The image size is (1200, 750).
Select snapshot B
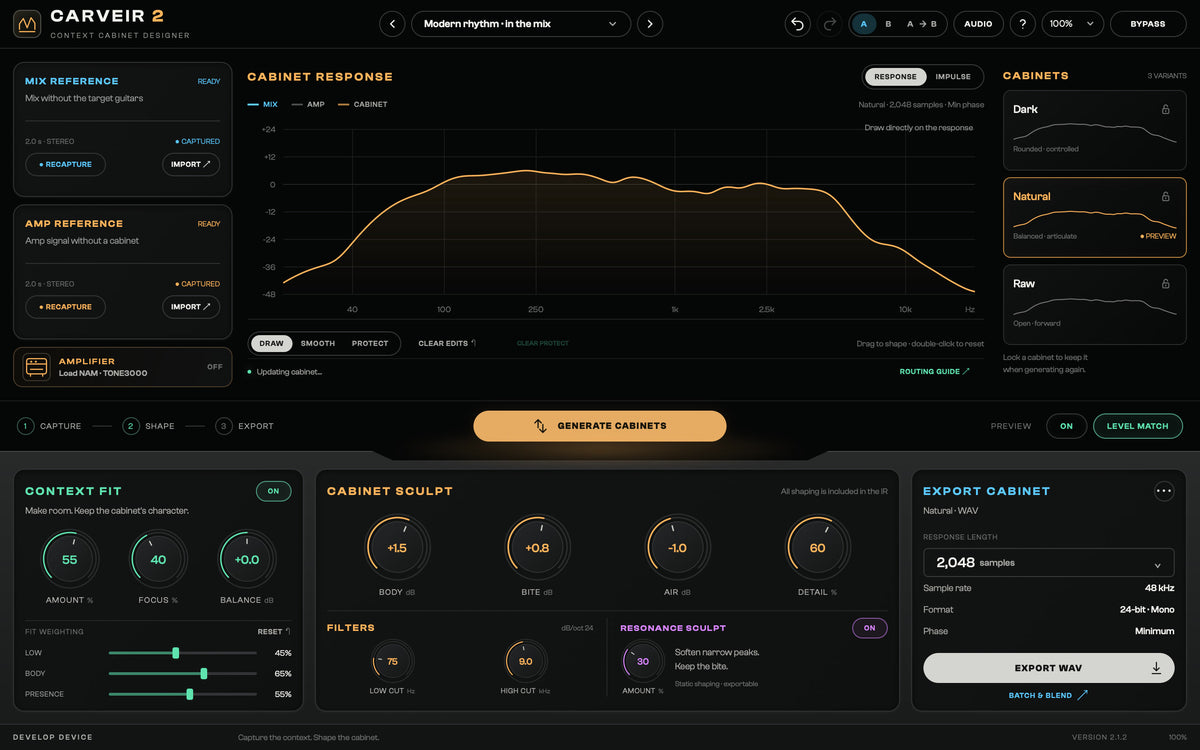[888, 24]
